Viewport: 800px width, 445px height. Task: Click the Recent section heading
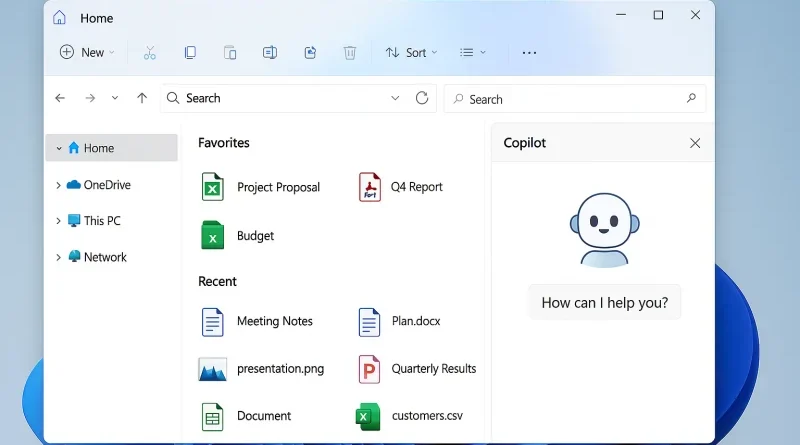click(x=217, y=282)
